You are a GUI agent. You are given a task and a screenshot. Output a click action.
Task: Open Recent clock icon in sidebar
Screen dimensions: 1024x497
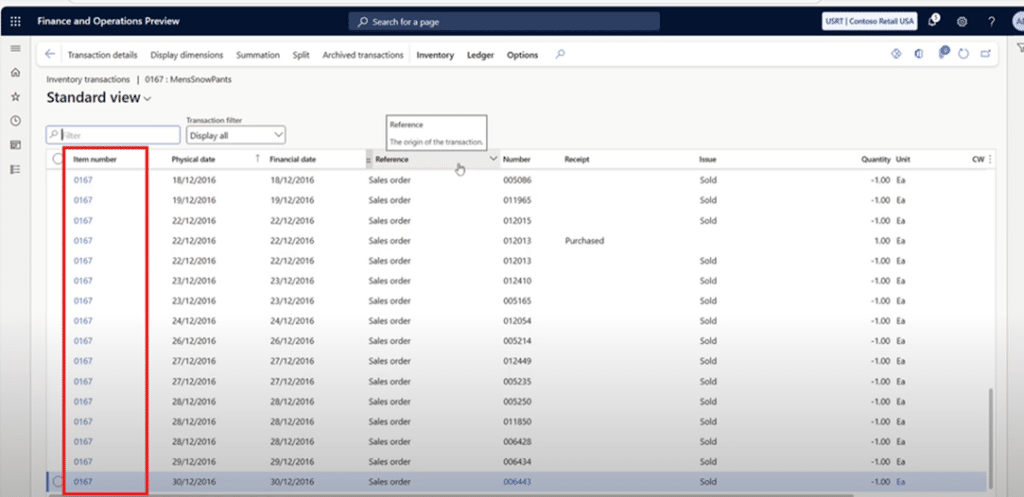[16, 121]
